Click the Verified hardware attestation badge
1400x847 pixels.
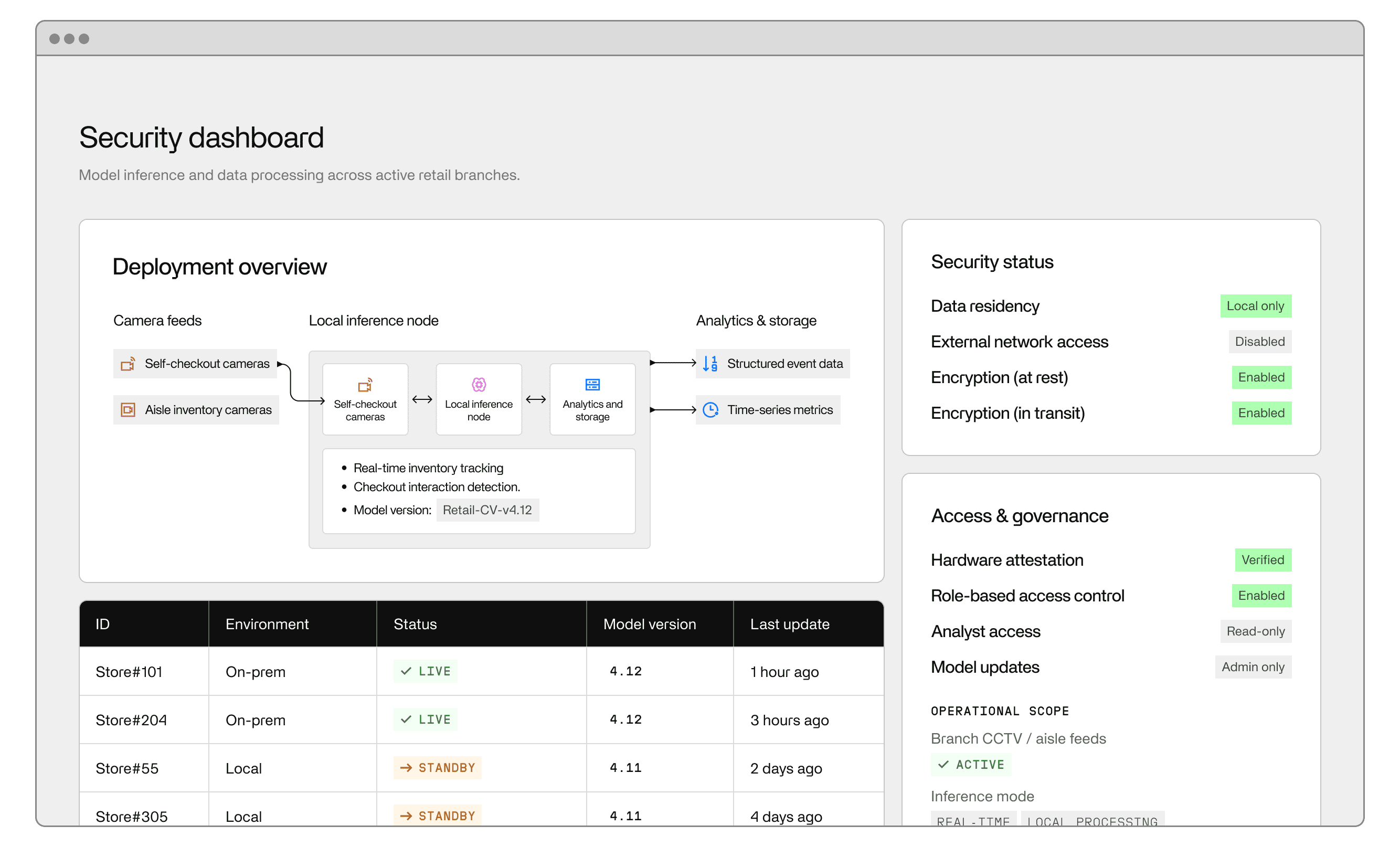(1263, 559)
